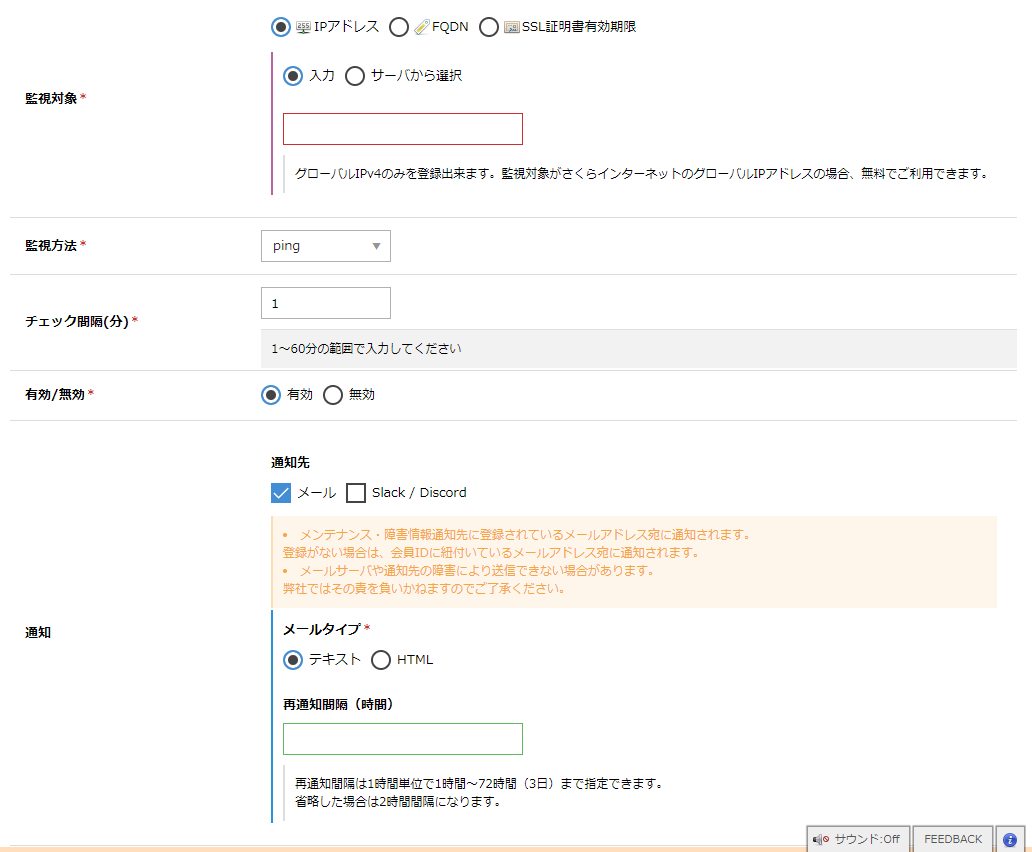Click the SSL certificate icon
This screenshot has width=1032, height=852.
point(512,27)
